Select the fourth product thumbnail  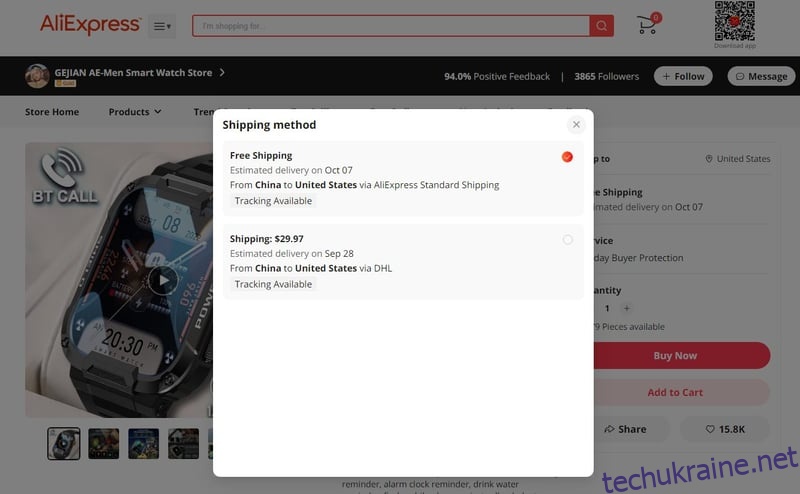click(183, 443)
